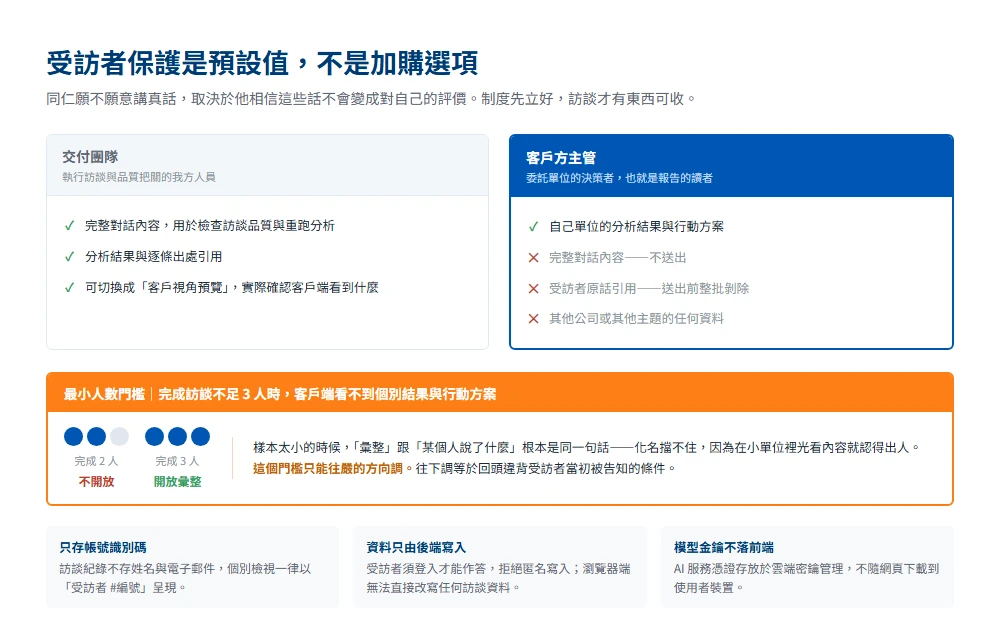Viewport: 1000px width, 620px height.
Task: Click the heading 資料只由後端寫入
Action: coord(416,547)
